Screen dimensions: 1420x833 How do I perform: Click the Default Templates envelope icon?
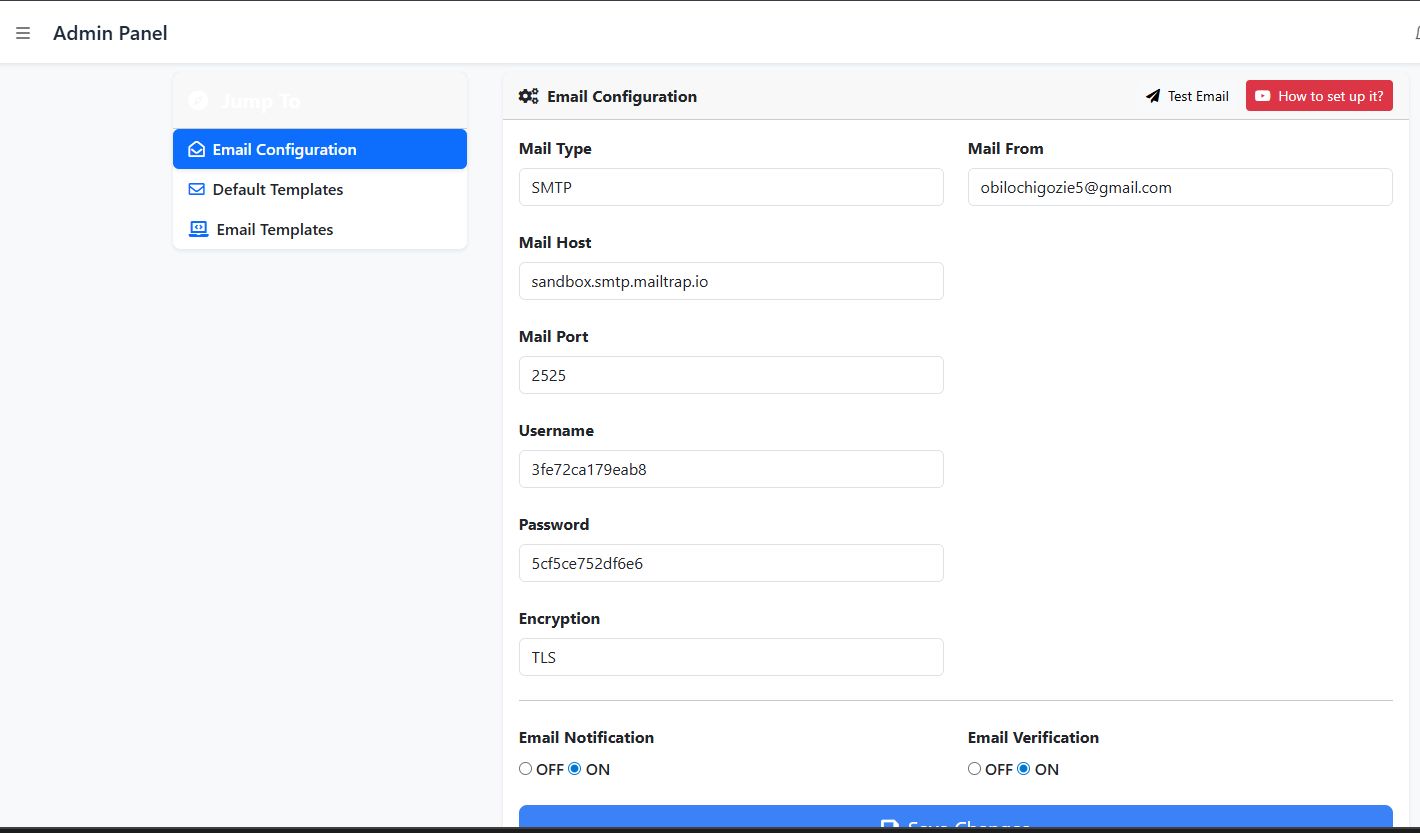(197, 190)
